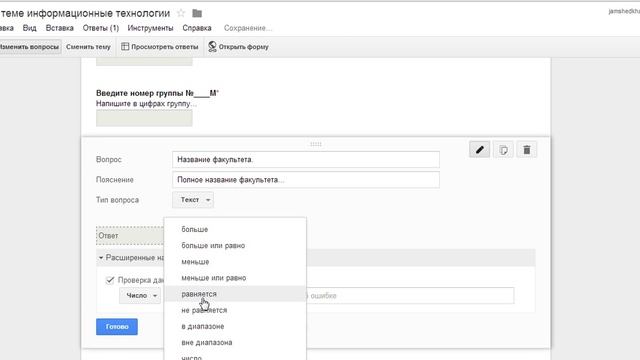Duplicate the question with the copy icon
640x360 pixels.
click(503, 150)
